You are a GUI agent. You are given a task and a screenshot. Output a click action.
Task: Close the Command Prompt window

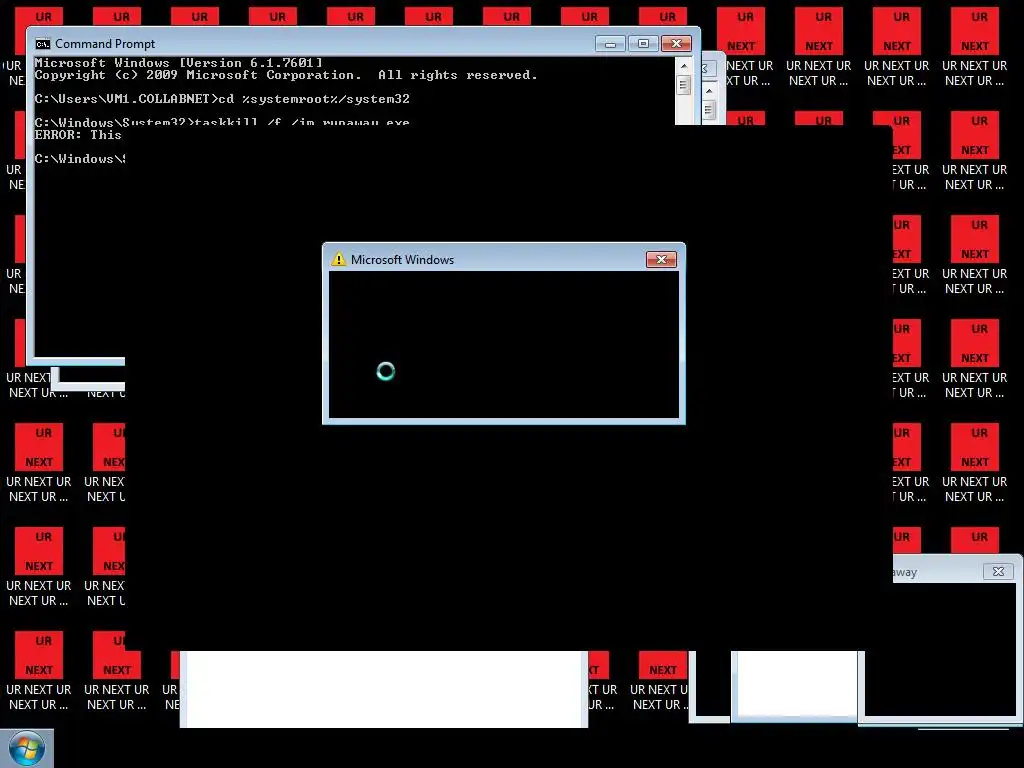[x=676, y=44]
